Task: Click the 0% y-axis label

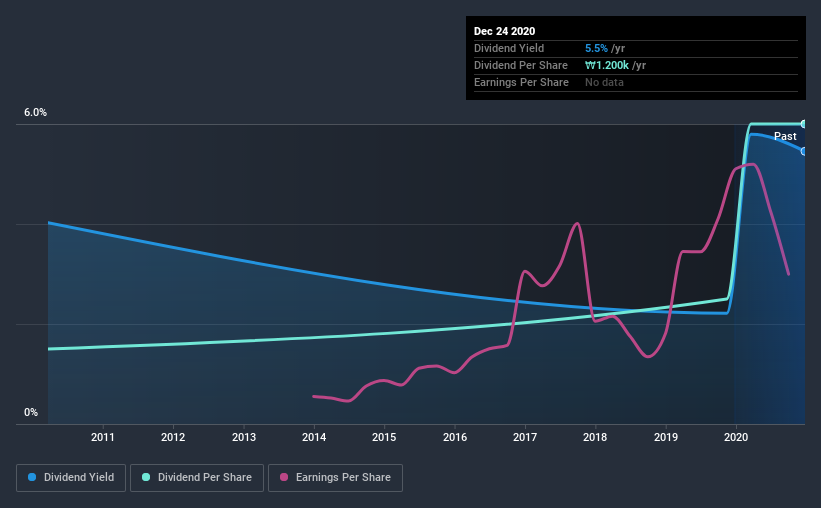Action: click(31, 412)
